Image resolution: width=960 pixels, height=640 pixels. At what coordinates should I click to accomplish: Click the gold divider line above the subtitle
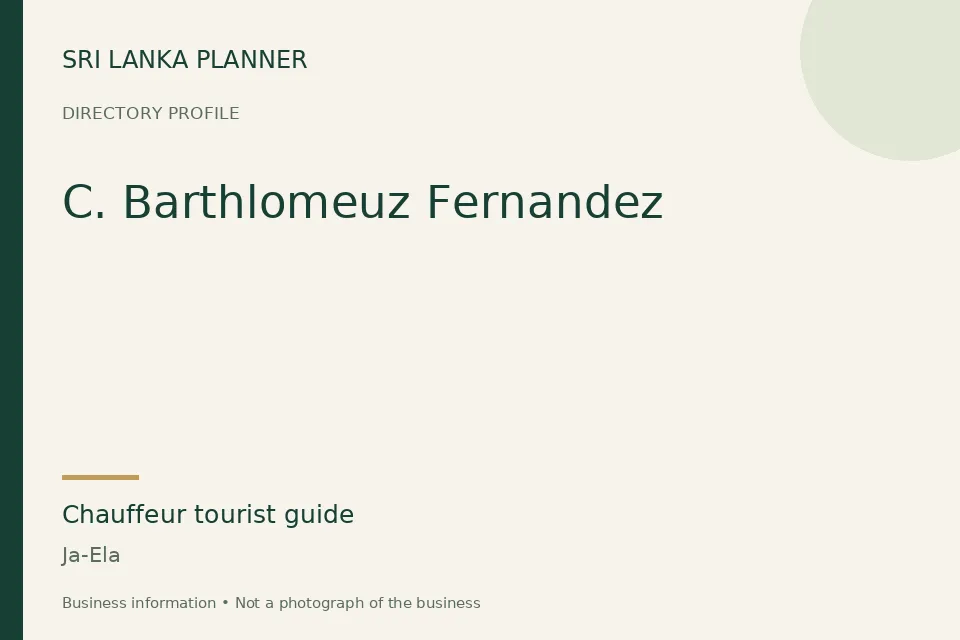click(100, 477)
